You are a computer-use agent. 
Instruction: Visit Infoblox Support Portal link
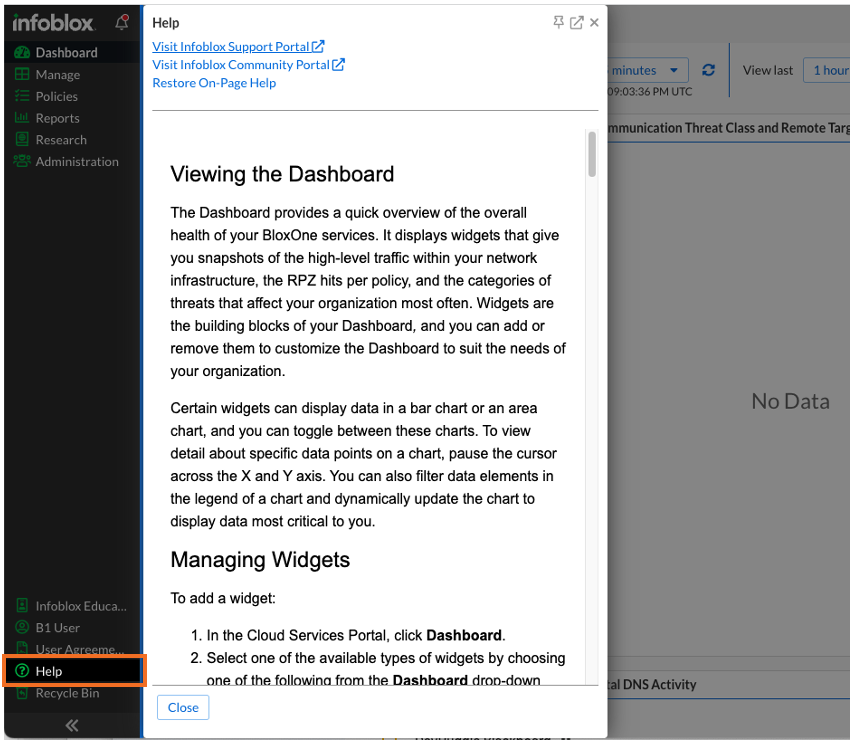238,46
